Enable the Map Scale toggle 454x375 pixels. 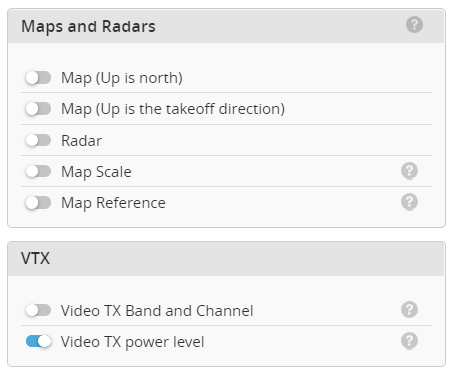coord(38,172)
